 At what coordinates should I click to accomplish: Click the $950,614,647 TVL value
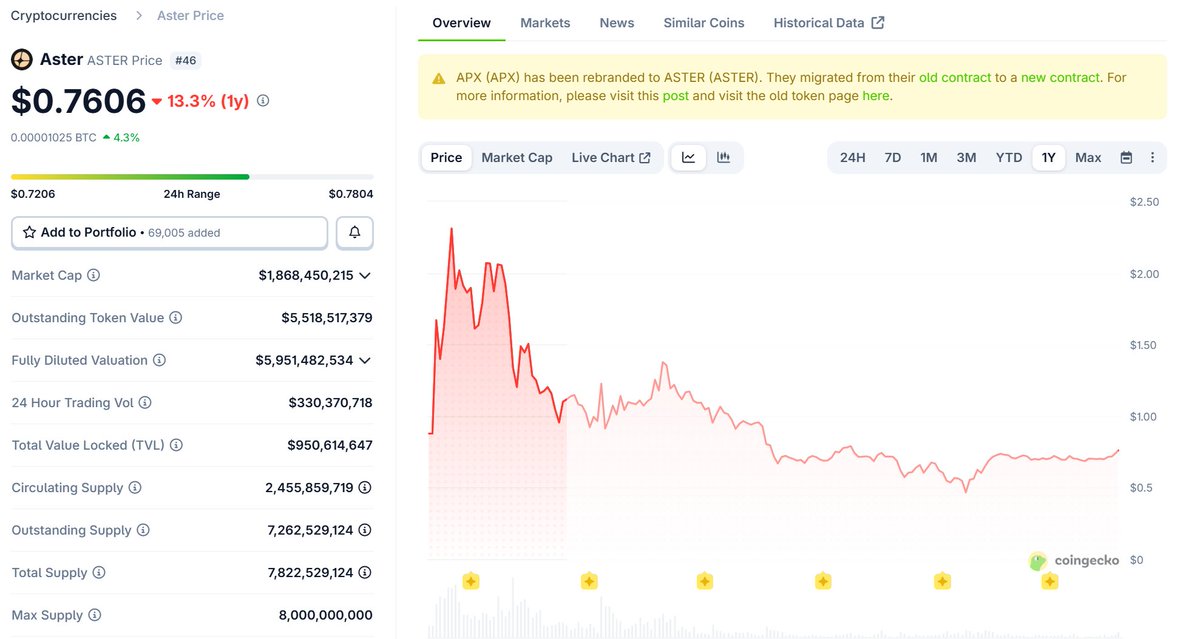click(x=330, y=445)
